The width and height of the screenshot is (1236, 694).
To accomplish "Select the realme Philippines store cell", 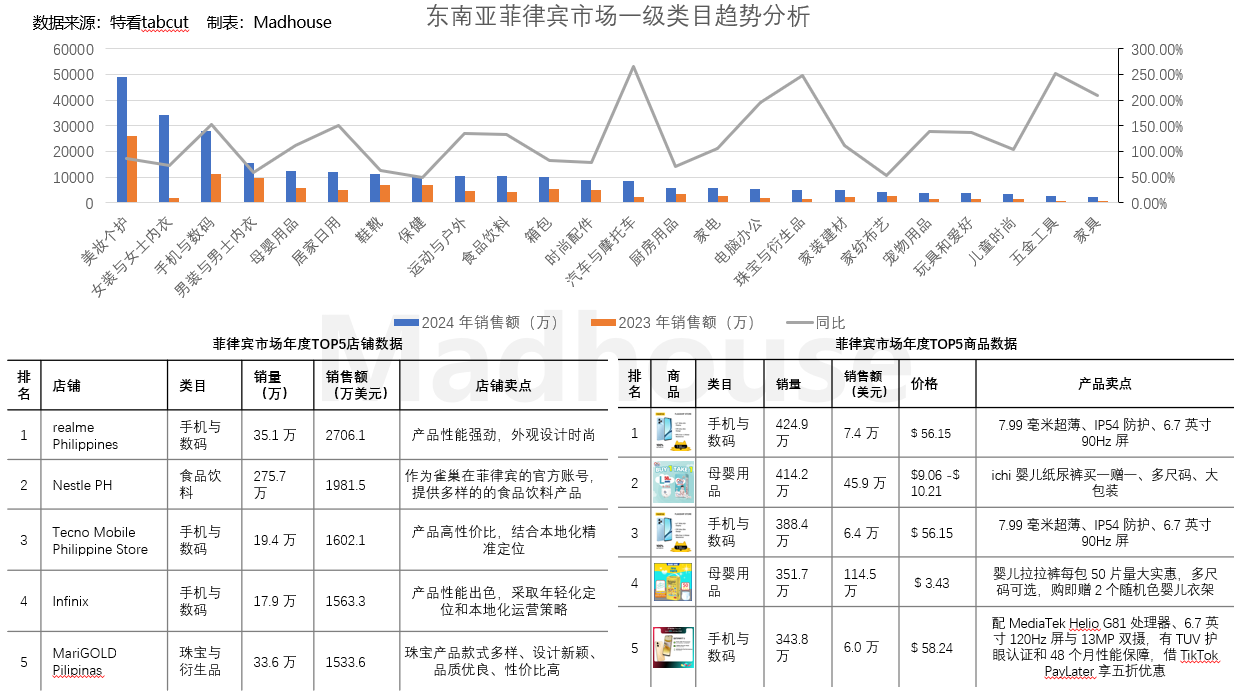I will point(104,435).
